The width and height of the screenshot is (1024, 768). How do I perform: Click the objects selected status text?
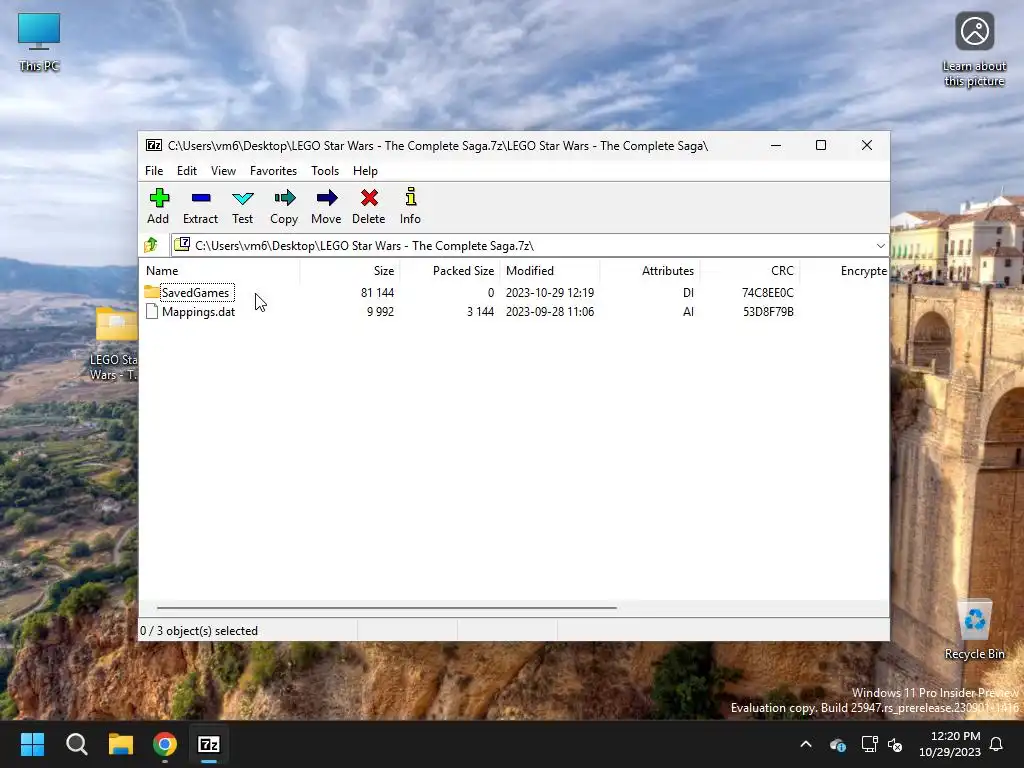click(199, 631)
